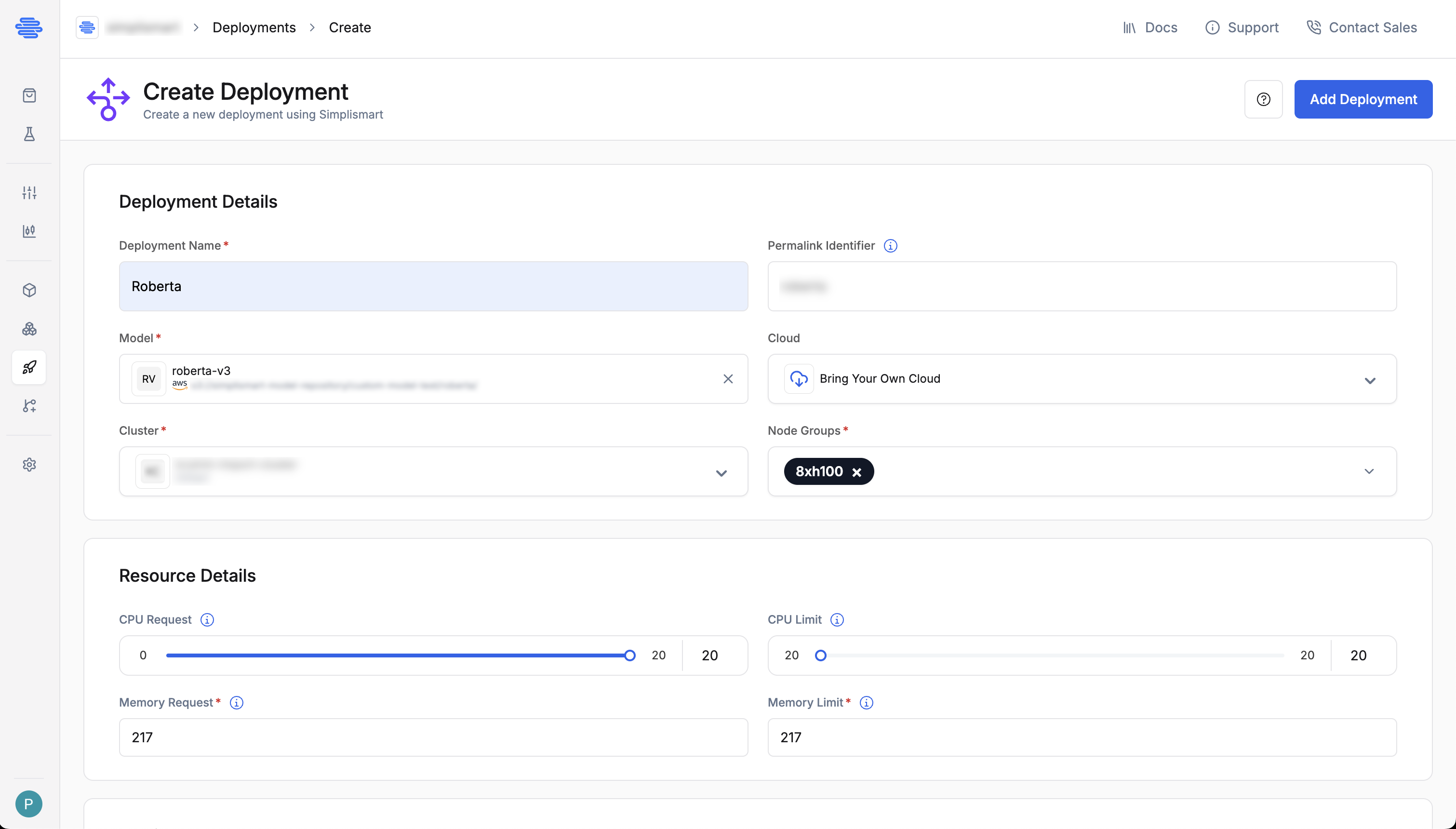
Task: Open the flask experiments icon in sidebar
Action: pyautogui.click(x=29, y=134)
